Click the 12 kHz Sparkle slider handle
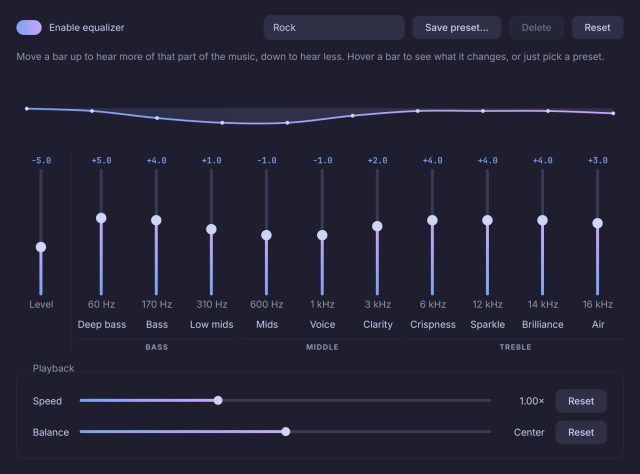 point(487,220)
